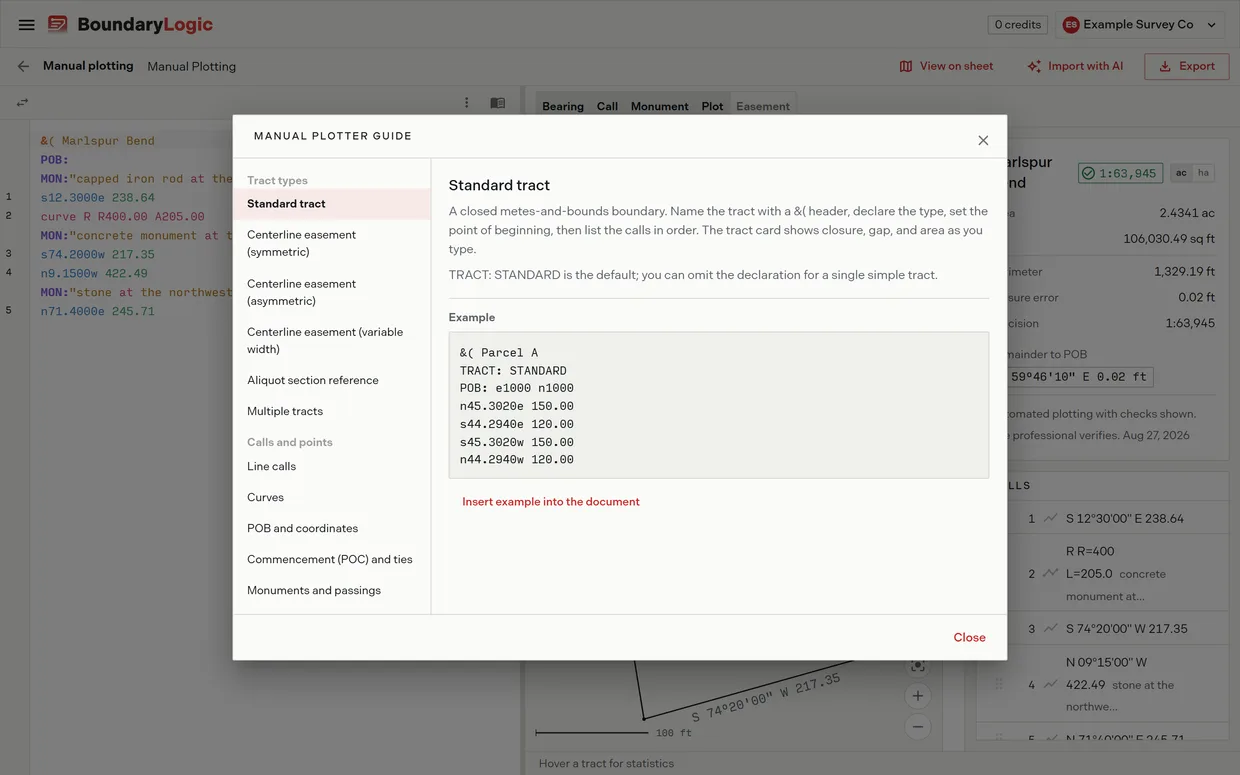
Task: Open Standard tract guide topic
Action: pyautogui.click(x=332, y=204)
